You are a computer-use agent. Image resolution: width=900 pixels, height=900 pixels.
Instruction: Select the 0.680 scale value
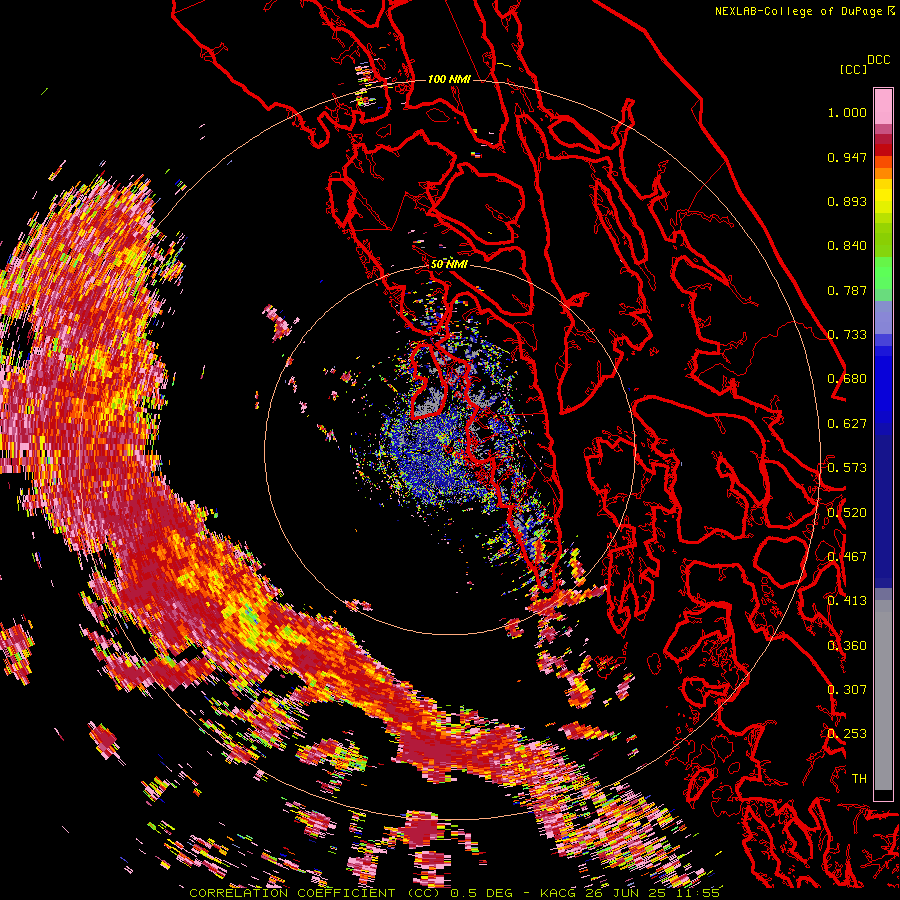click(x=847, y=379)
